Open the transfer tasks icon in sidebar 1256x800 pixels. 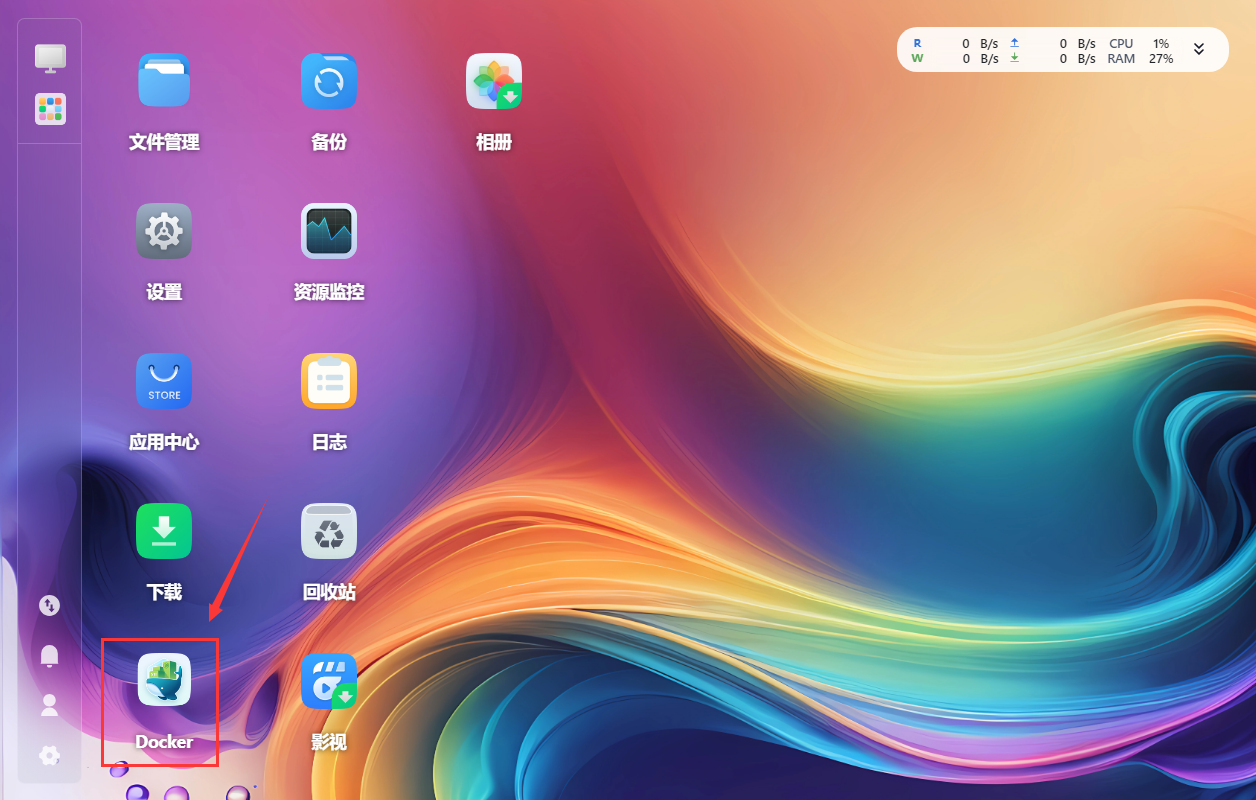pos(49,605)
